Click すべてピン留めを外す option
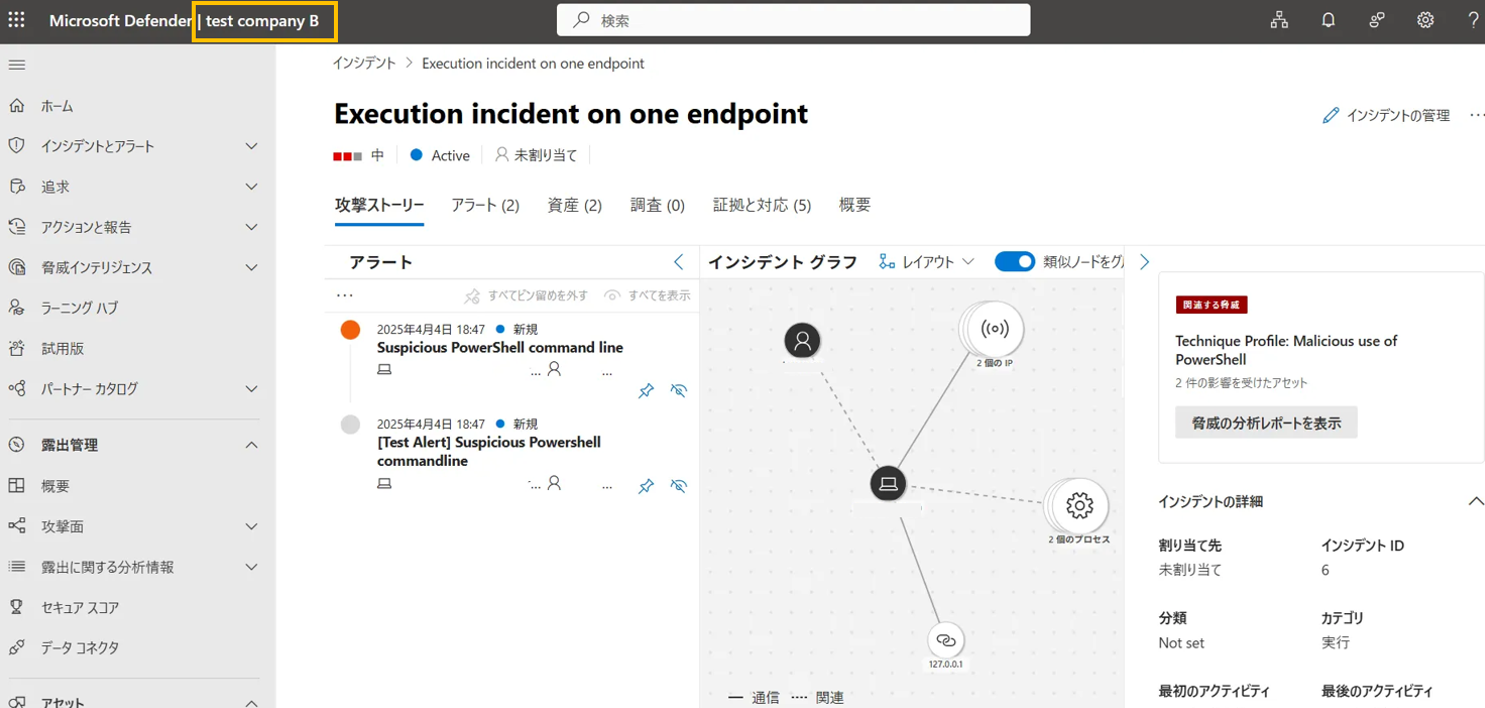This screenshot has width=1485, height=708. coord(526,296)
